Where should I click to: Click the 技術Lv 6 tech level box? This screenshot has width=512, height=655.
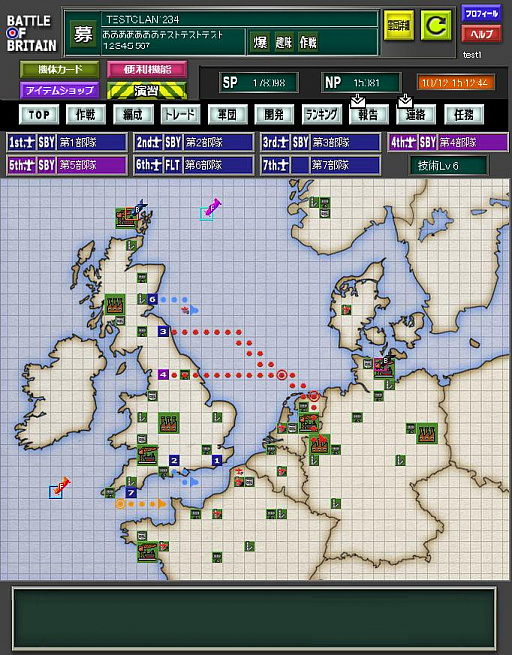(x=449, y=166)
